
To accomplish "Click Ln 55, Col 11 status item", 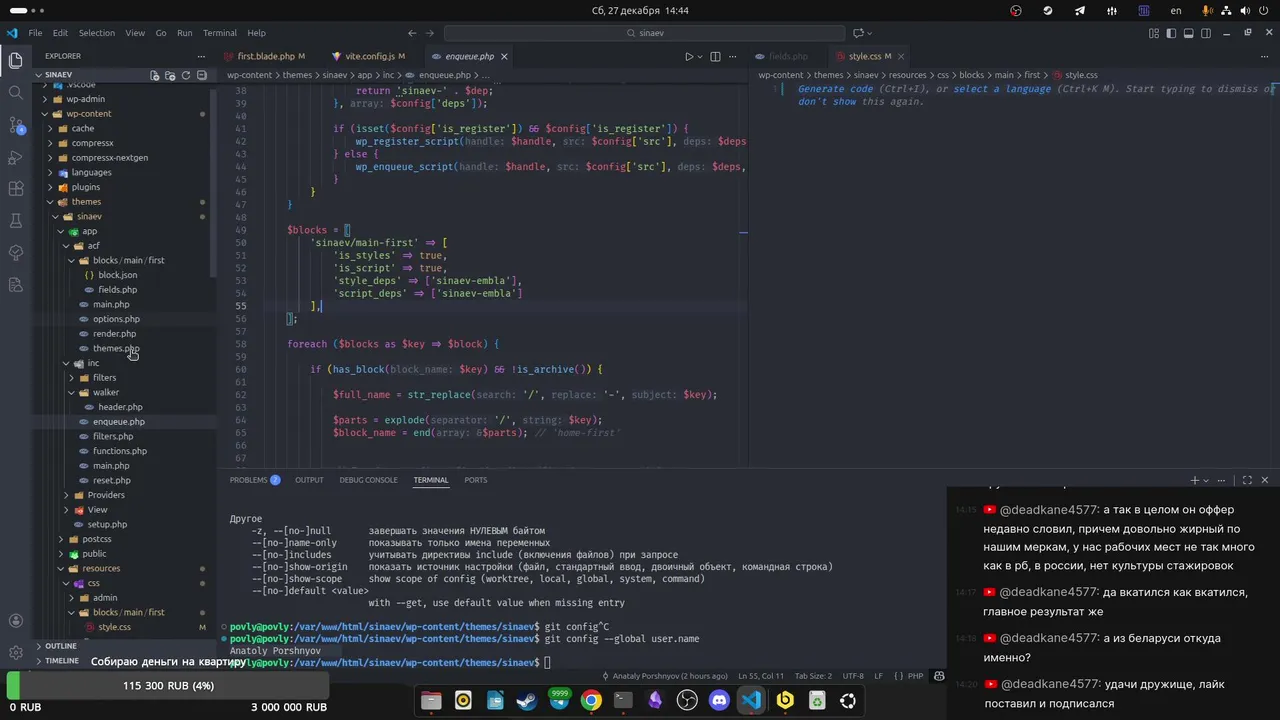I will (x=761, y=677).
